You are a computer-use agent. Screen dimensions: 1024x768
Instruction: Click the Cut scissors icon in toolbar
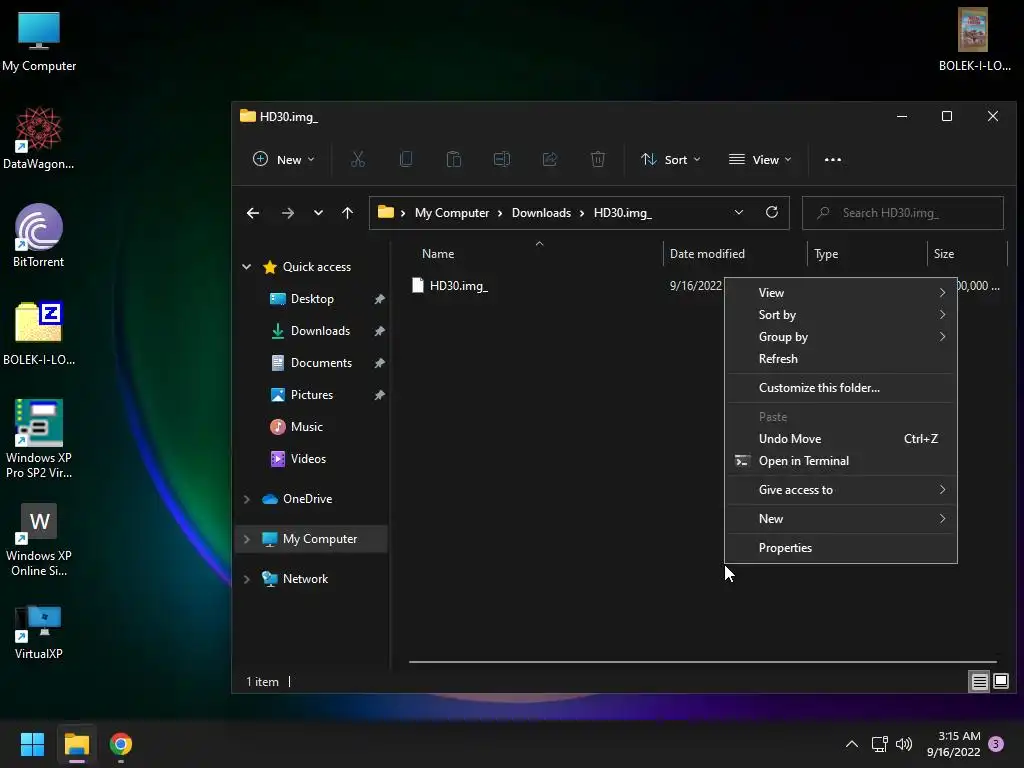click(358, 159)
